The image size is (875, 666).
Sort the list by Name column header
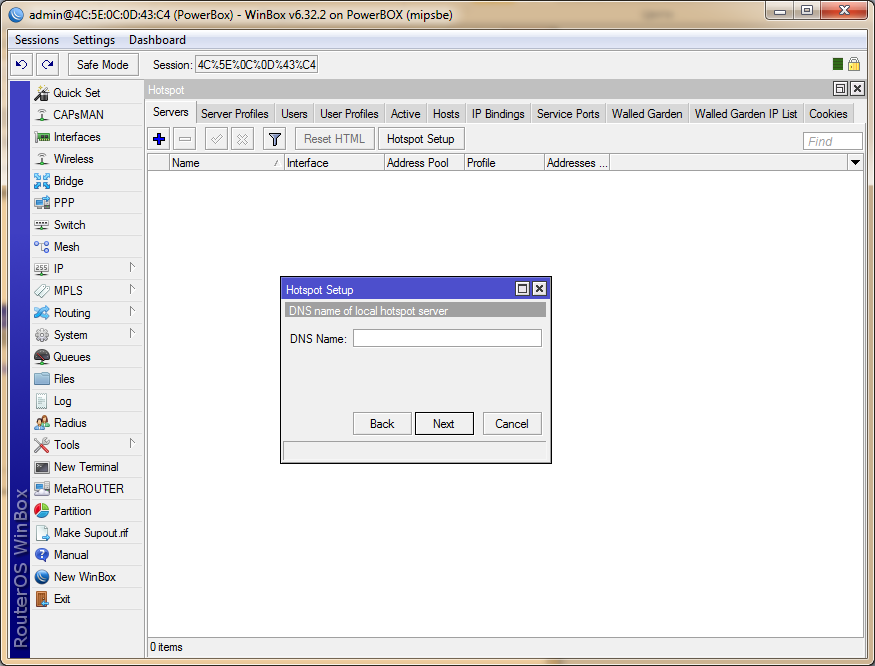[x=225, y=163]
